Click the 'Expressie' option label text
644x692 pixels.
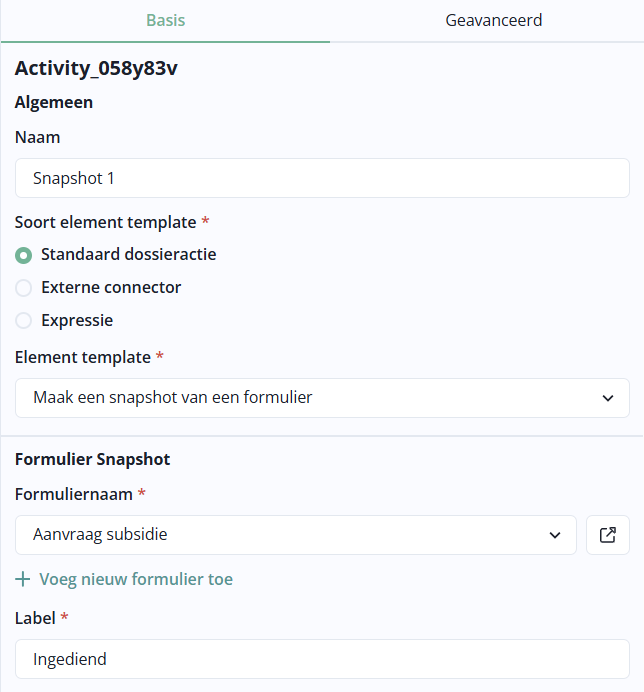tap(77, 321)
